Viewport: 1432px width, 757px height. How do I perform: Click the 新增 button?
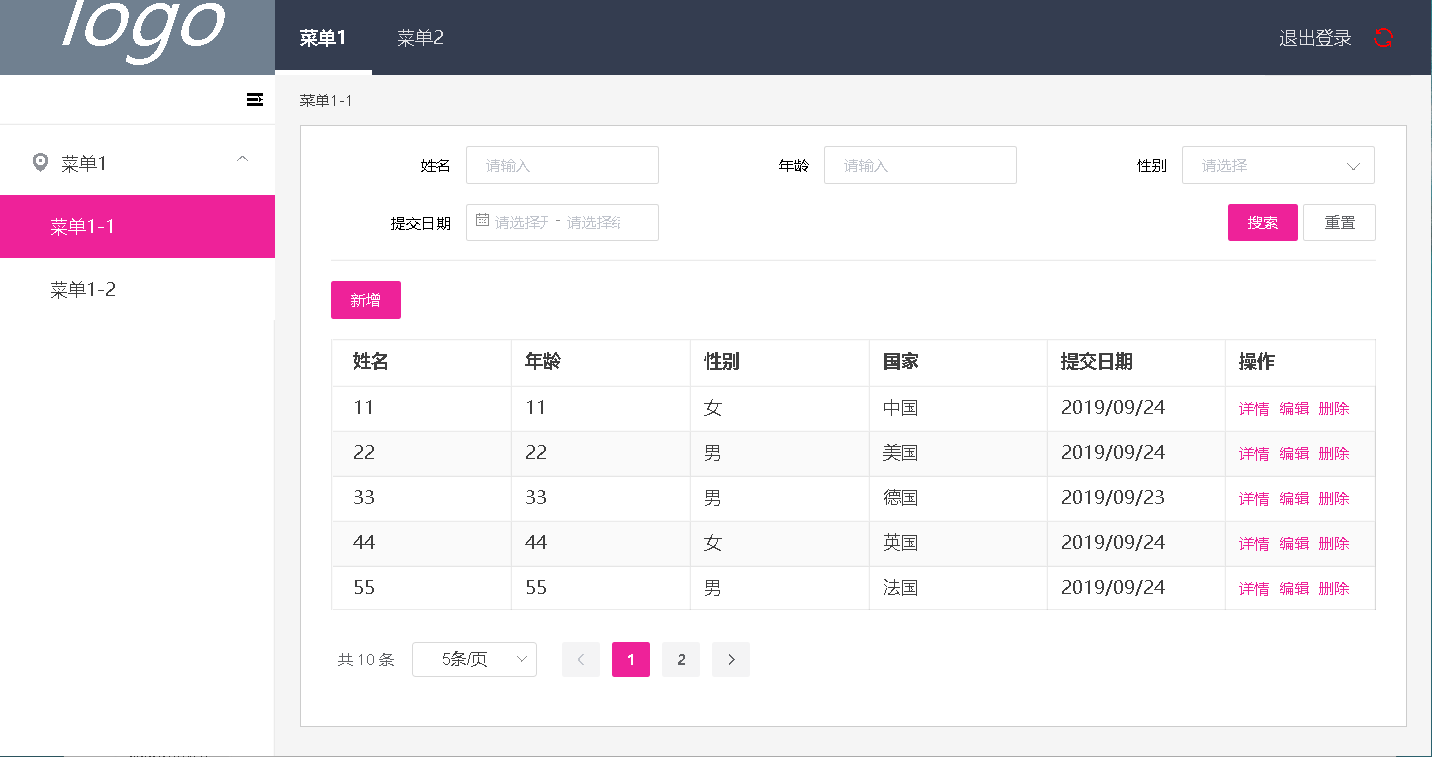point(366,300)
